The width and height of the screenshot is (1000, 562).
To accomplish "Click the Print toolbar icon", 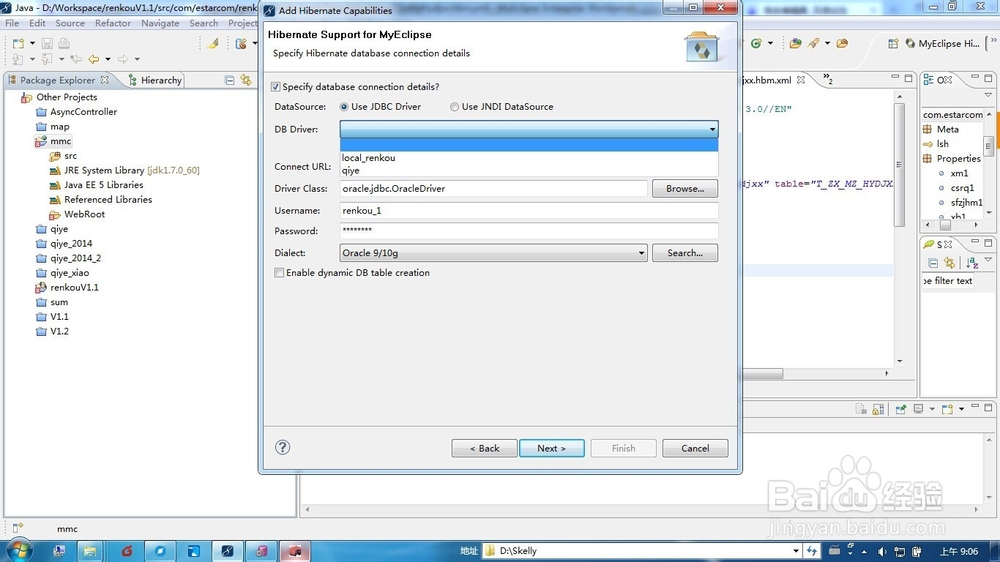I will click(64, 43).
